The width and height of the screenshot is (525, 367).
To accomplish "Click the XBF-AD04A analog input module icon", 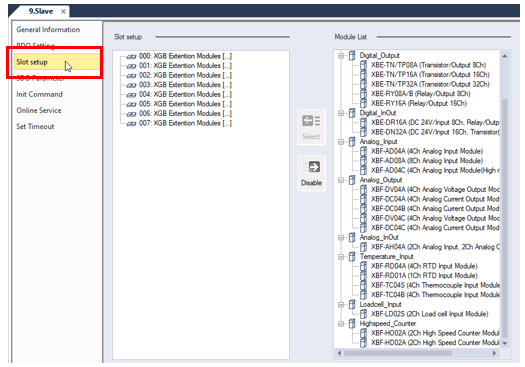I will pyautogui.click(x=363, y=151).
